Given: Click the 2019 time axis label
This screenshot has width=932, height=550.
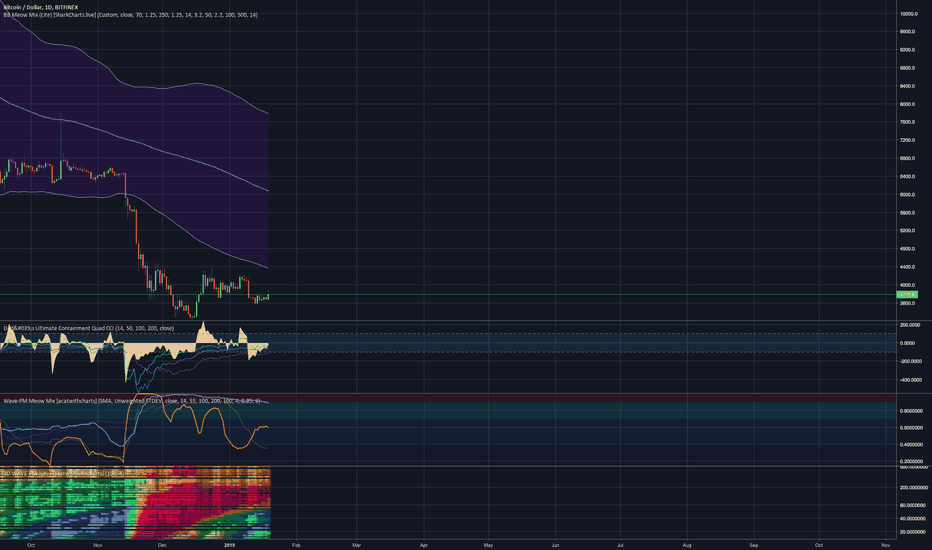Looking at the screenshot, I should [229, 545].
